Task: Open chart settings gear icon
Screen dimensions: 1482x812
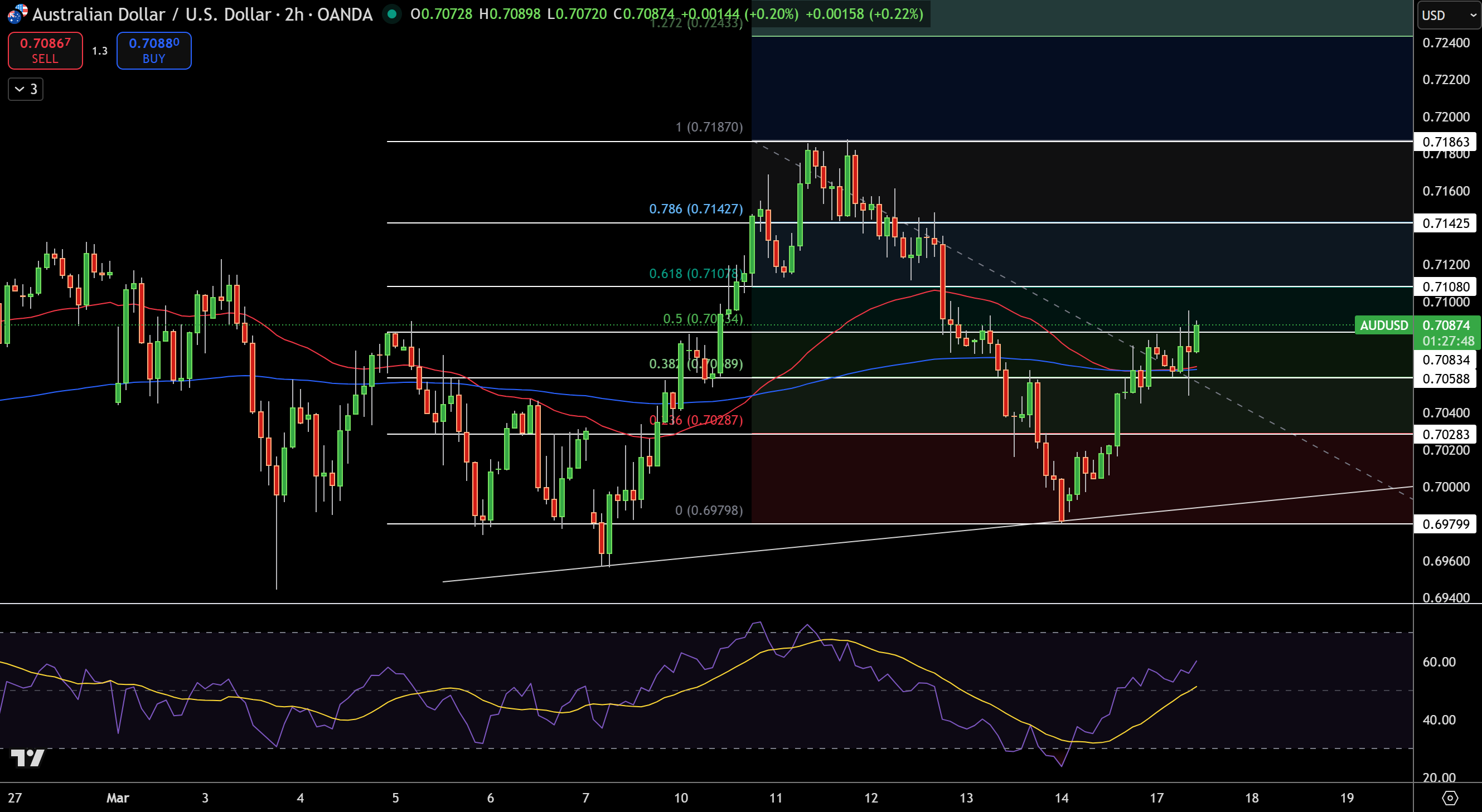Action: [x=1450, y=798]
